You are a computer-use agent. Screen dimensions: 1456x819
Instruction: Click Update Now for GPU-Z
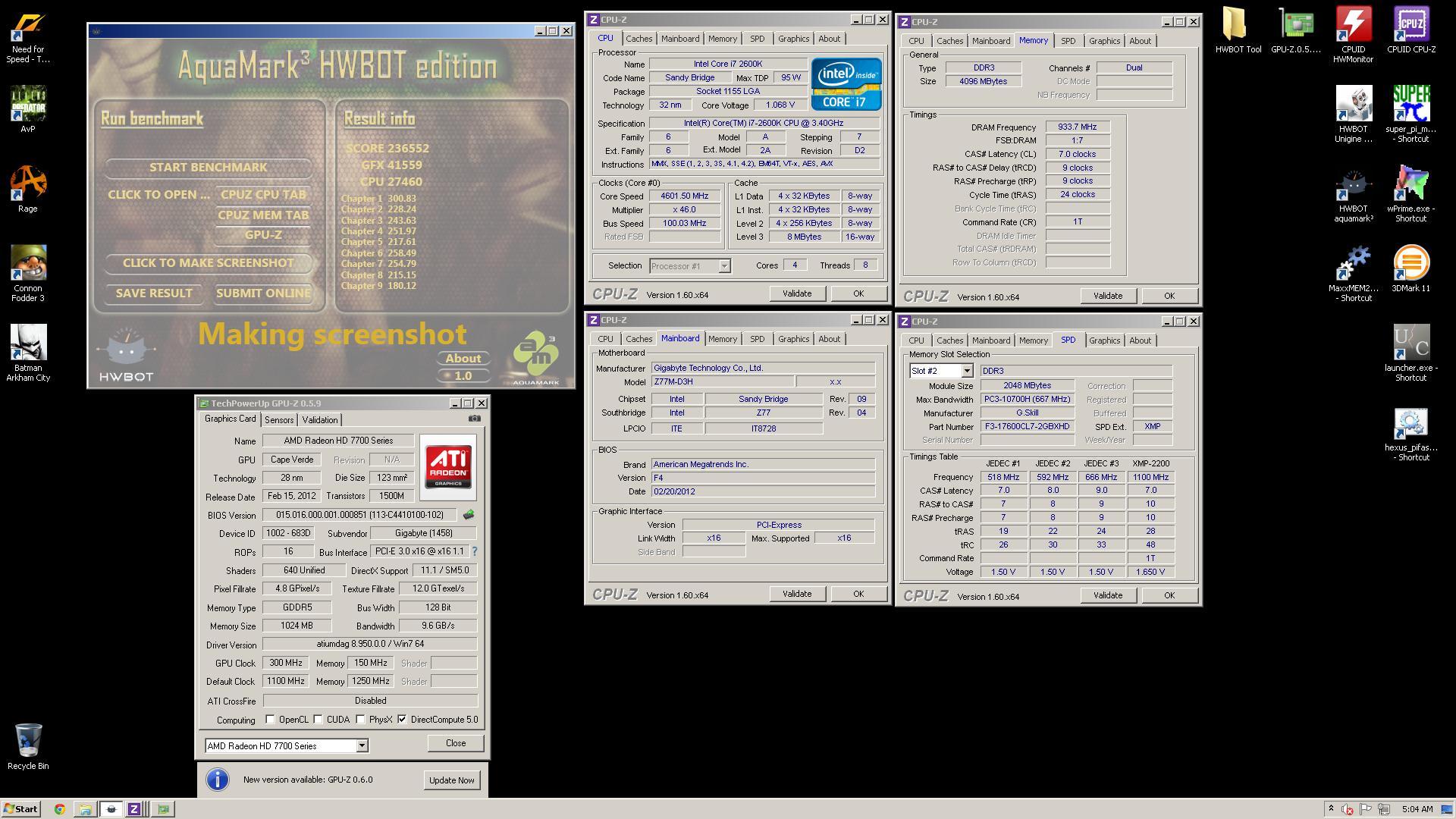(451, 780)
